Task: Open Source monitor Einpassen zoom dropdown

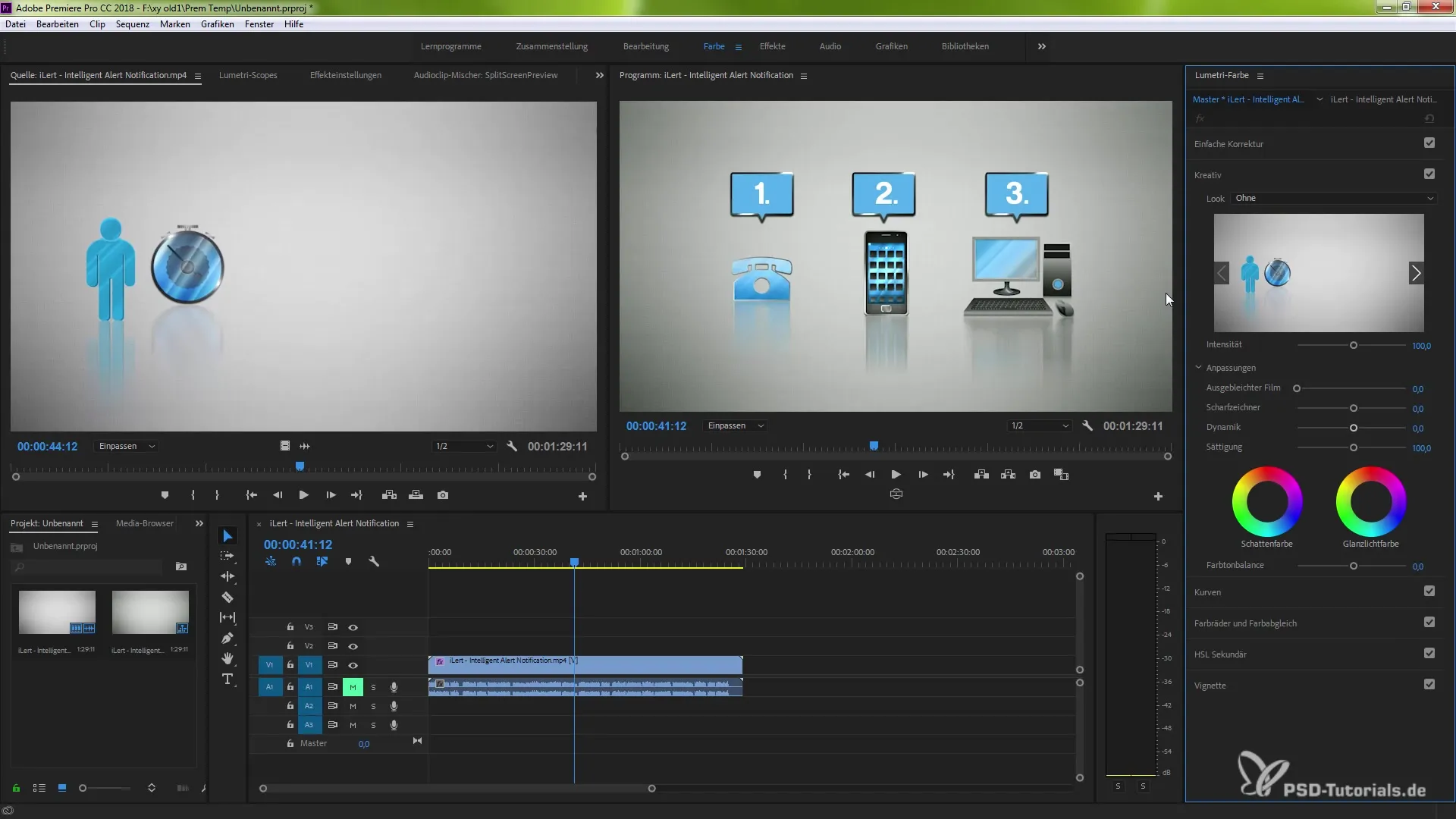Action: tap(127, 447)
